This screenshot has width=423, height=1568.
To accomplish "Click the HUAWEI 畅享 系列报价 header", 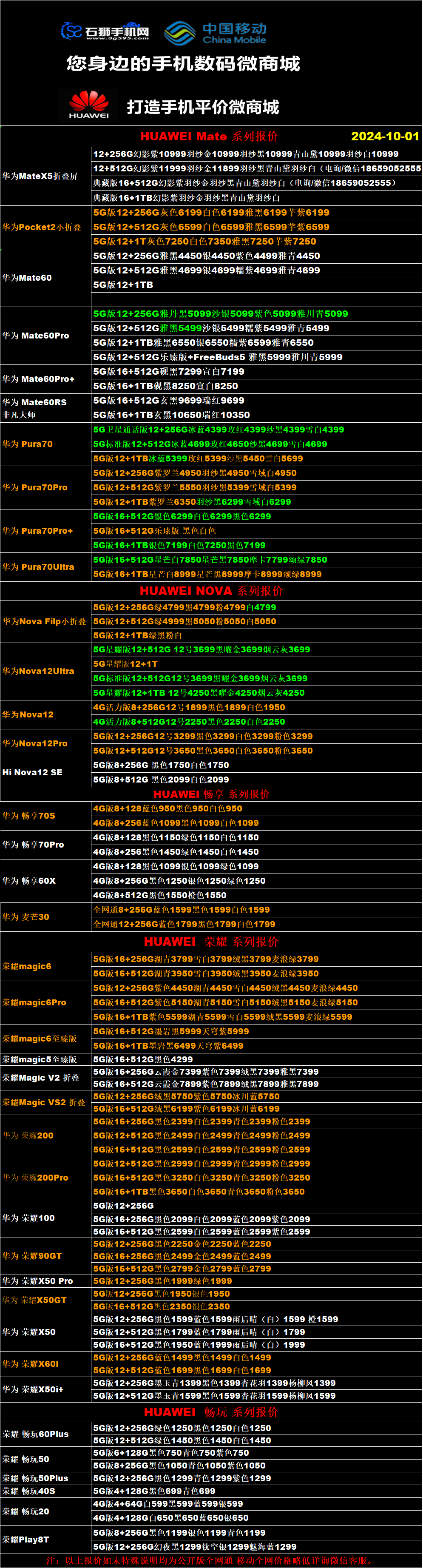I will pyautogui.click(x=211, y=794).
